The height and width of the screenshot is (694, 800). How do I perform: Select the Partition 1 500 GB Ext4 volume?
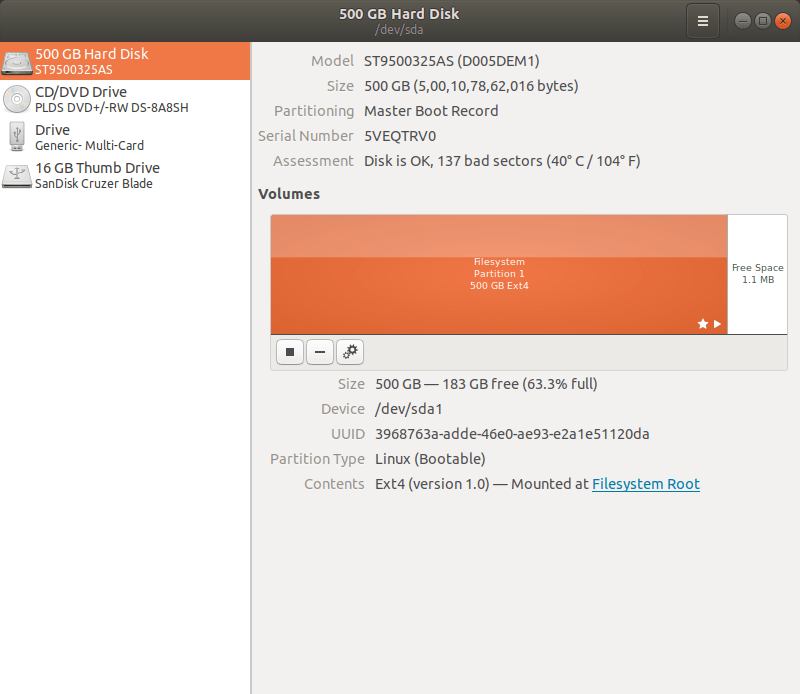click(498, 274)
